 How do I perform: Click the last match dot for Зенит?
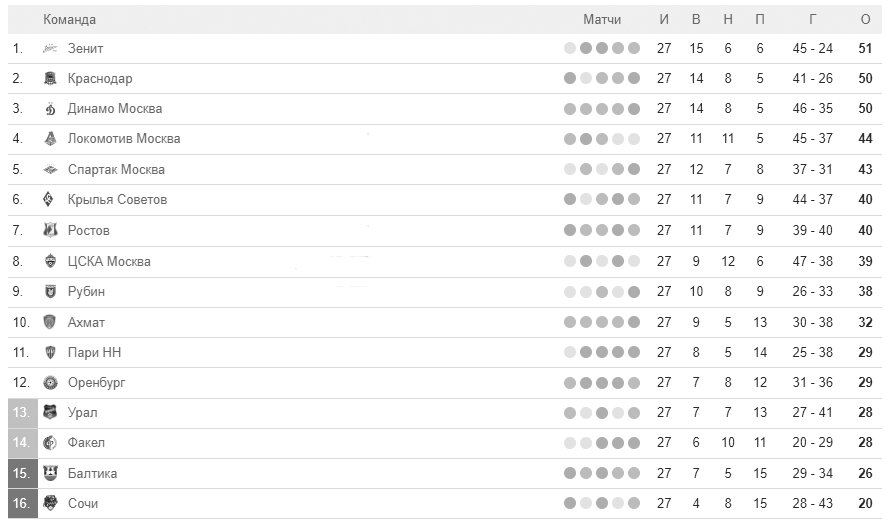pyautogui.click(x=634, y=49)
